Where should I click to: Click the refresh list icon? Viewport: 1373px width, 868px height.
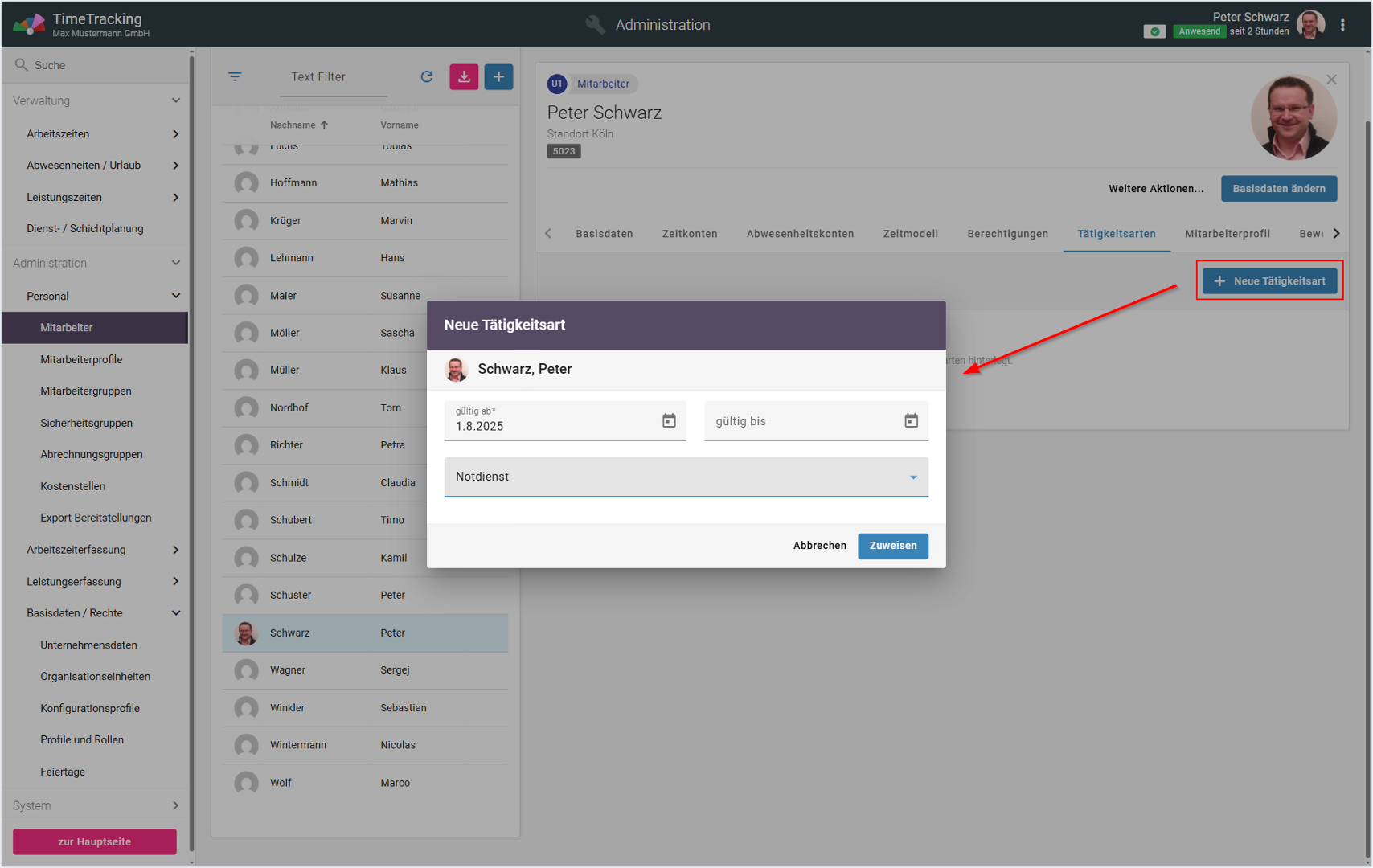pos(427,76)
